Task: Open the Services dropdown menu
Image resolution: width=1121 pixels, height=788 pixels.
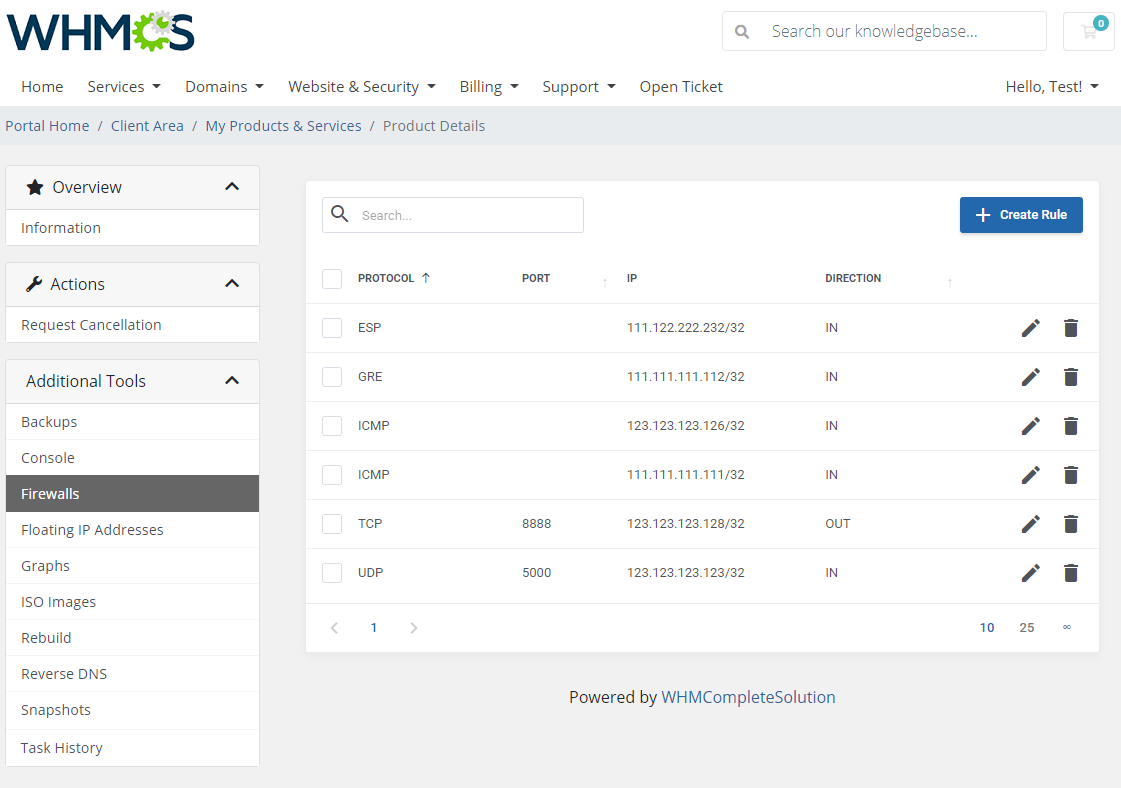Action: click(x=124, y=87)
